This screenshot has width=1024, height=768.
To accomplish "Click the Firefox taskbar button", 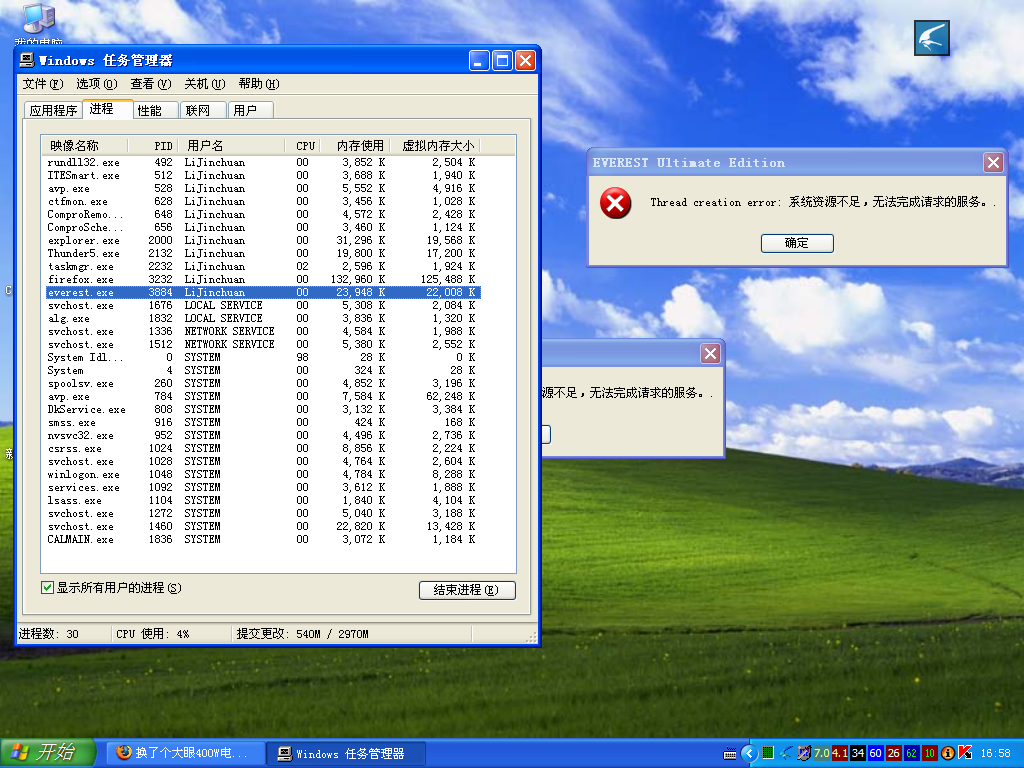I will pos(182,753).
